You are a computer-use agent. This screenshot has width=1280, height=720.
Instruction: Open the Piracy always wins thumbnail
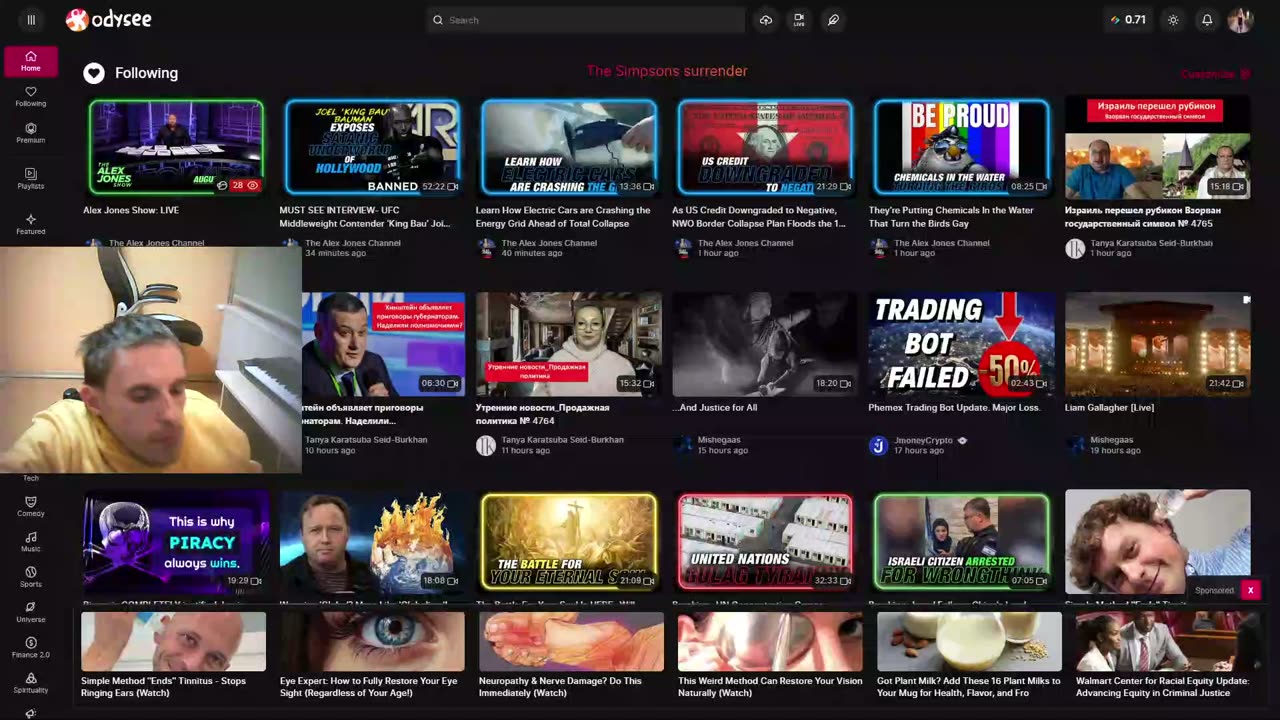(176, 541)
